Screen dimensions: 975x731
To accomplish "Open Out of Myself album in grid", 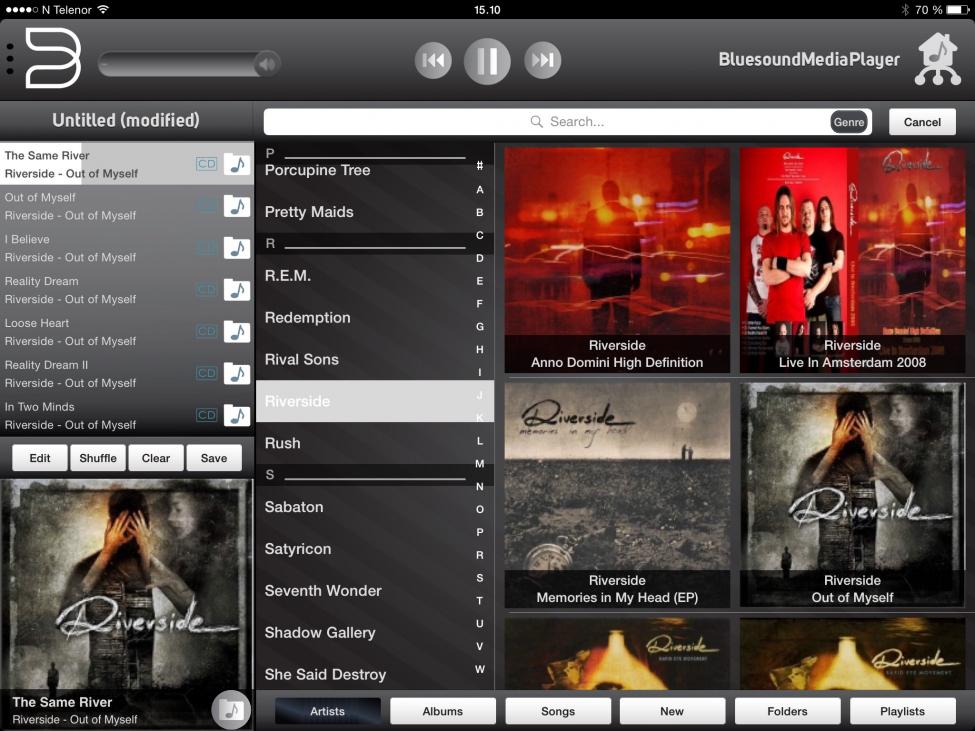I will point(852,495).
